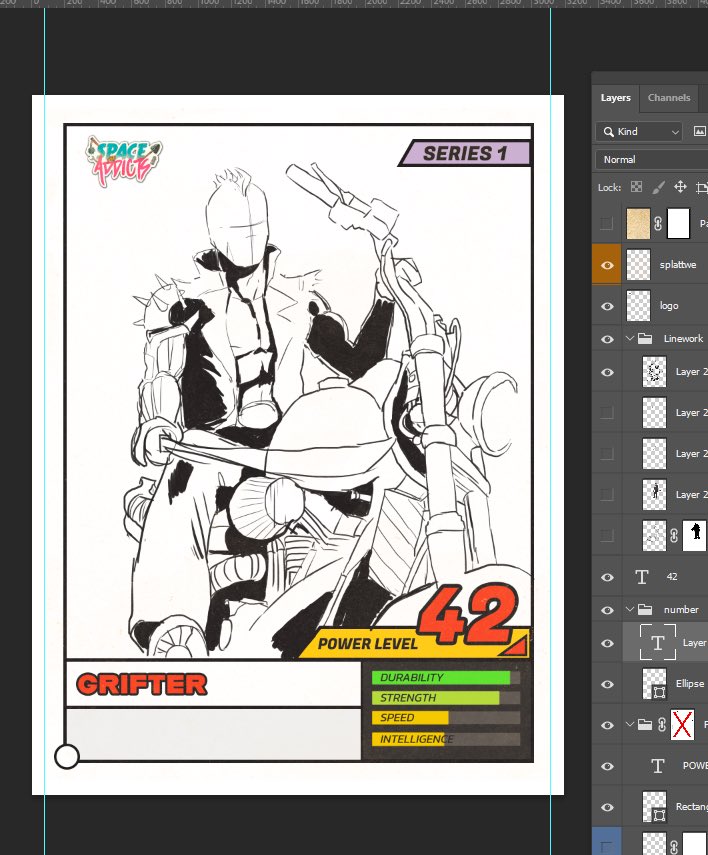The width and height of the screenshot is (708, 855).
Task: Lock layer position with move icon
Action: 680,187
